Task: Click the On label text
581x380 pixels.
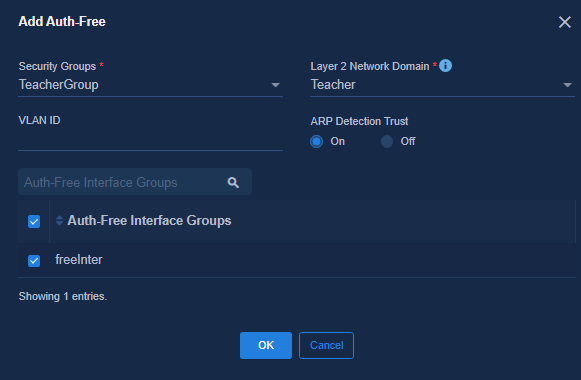Action: [x=338, y=141]
